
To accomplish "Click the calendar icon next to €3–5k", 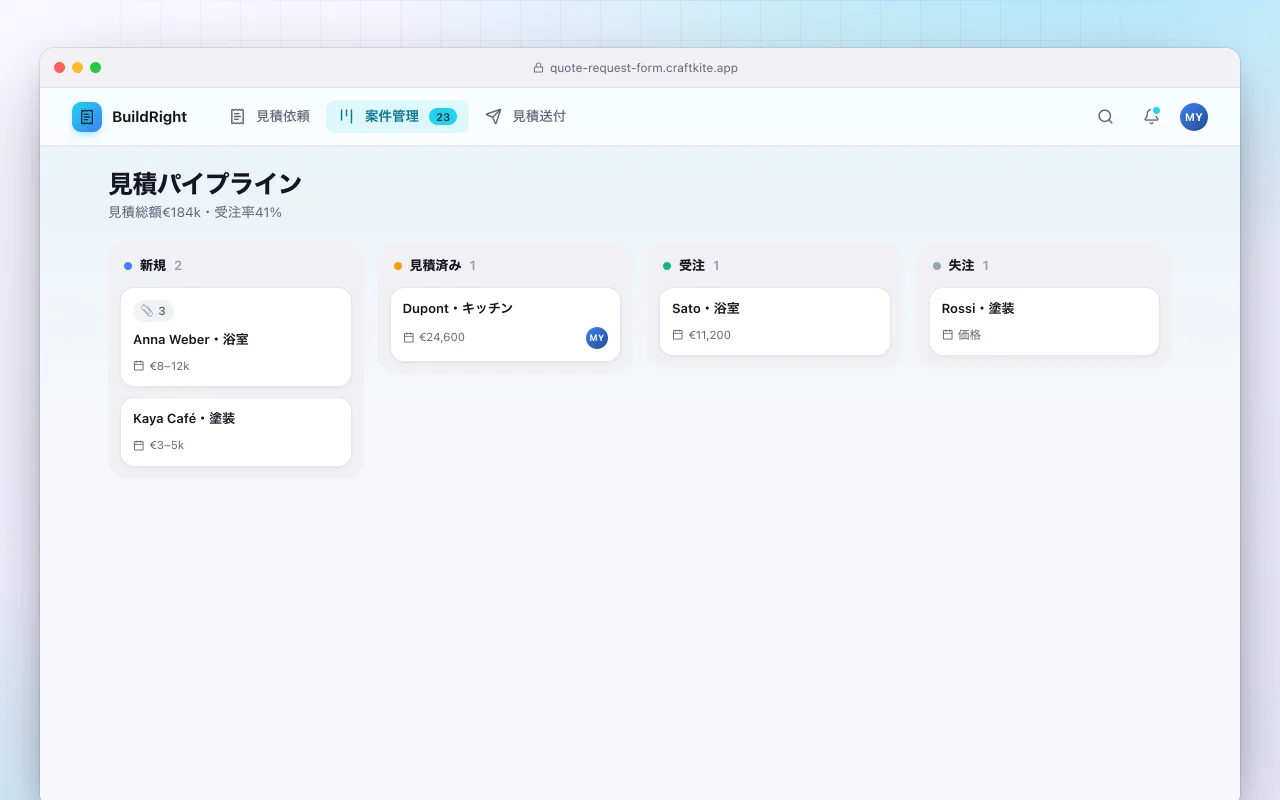I will pos(139,445).
